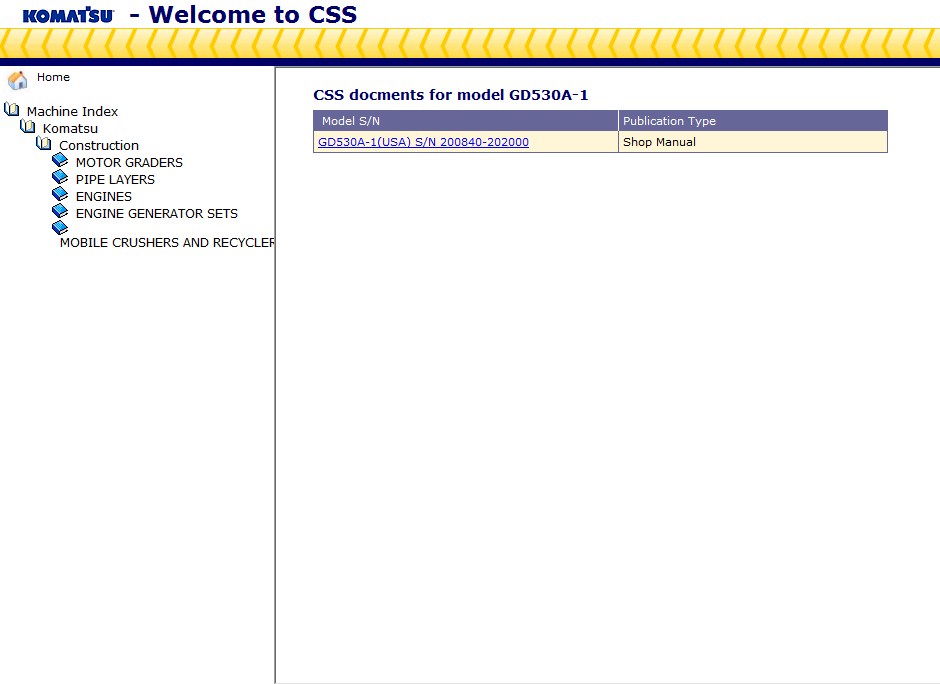Click the blue book icon for PIPE LAYERS
This screenshot has width=940, height=684.
(60, 177)
